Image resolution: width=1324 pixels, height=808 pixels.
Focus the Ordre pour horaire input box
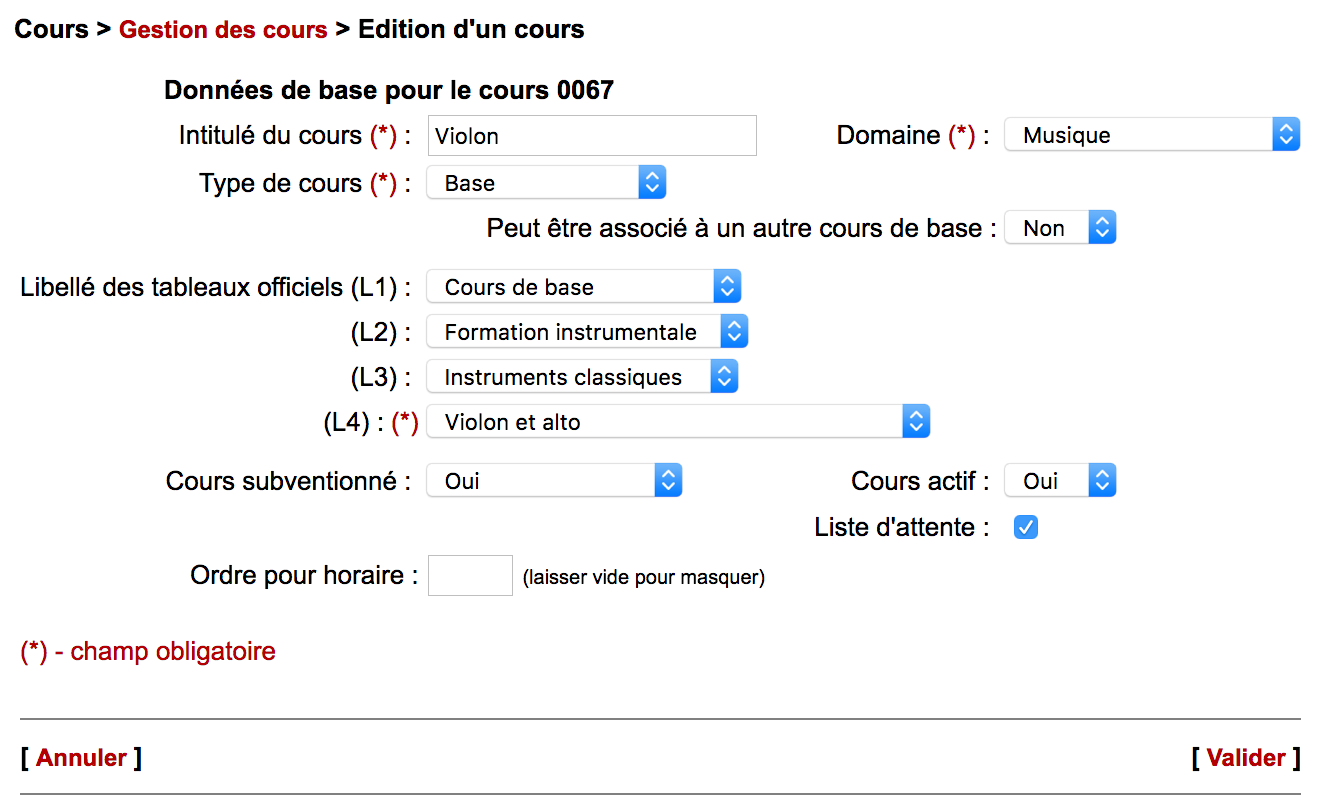(470, 576)
